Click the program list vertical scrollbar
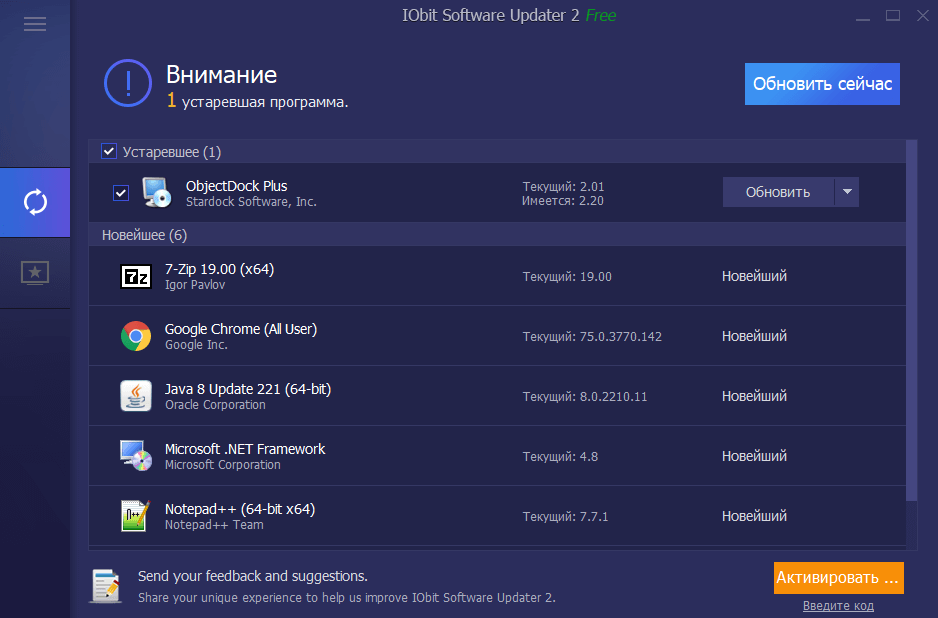Screen dimensions: 938x618 pos(911,320)
